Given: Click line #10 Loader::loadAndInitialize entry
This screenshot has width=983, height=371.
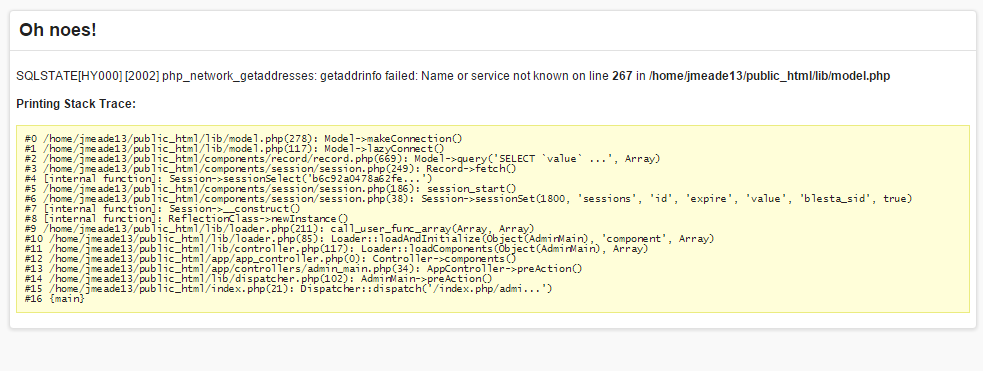Looking at the screenshot, I should click(x=370, y=239).
